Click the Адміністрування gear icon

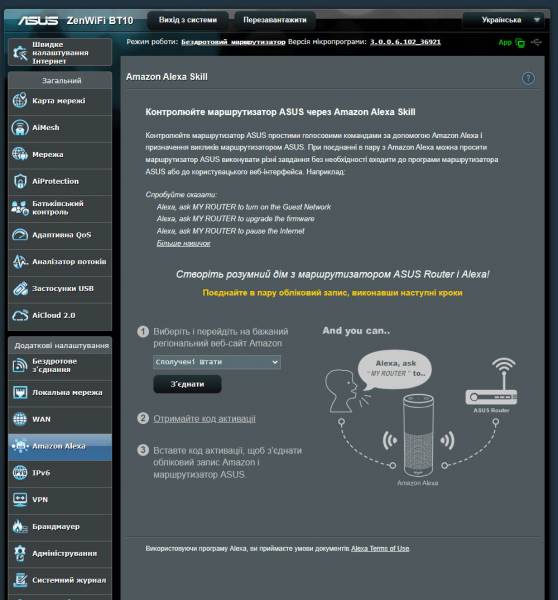pos(20,553)
